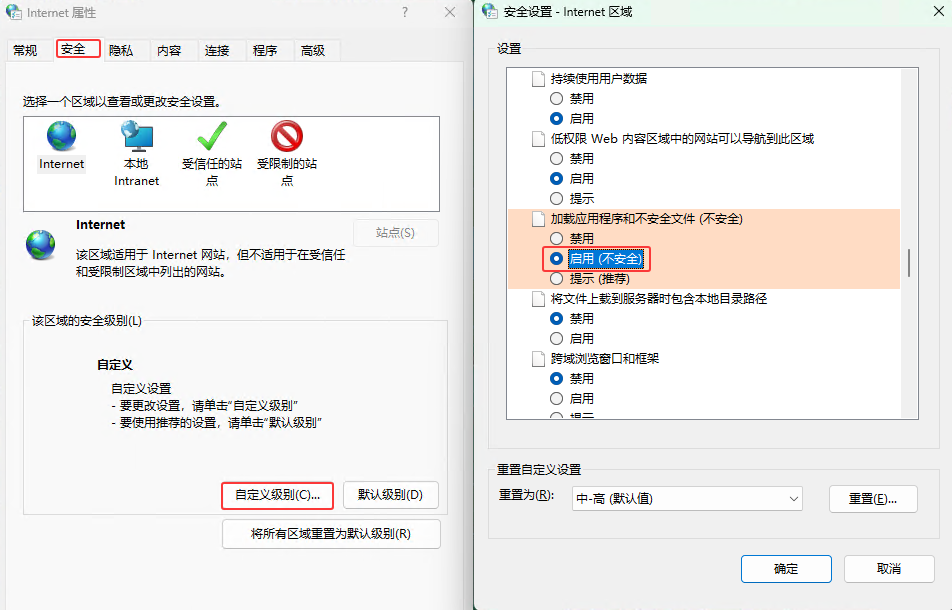Select the 受限制的站点 red prohibited icon
The height and width of the screenshot is (610, 952).
click(x=287, y=135)
